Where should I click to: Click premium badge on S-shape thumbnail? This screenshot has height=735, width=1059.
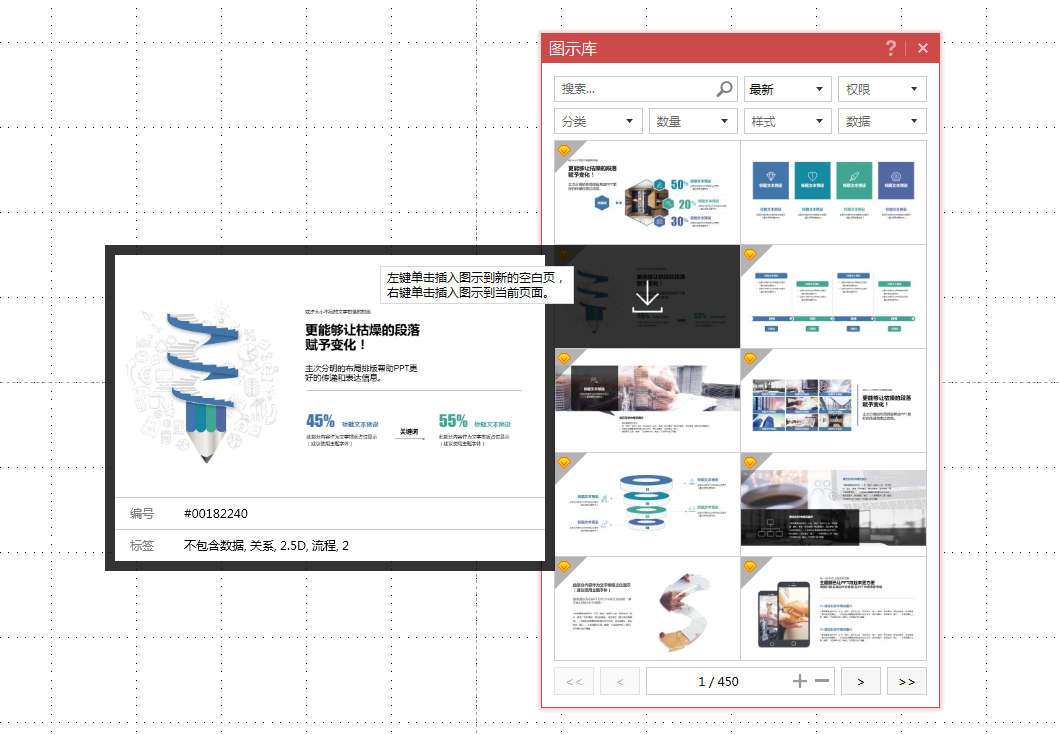click(564, 566)
